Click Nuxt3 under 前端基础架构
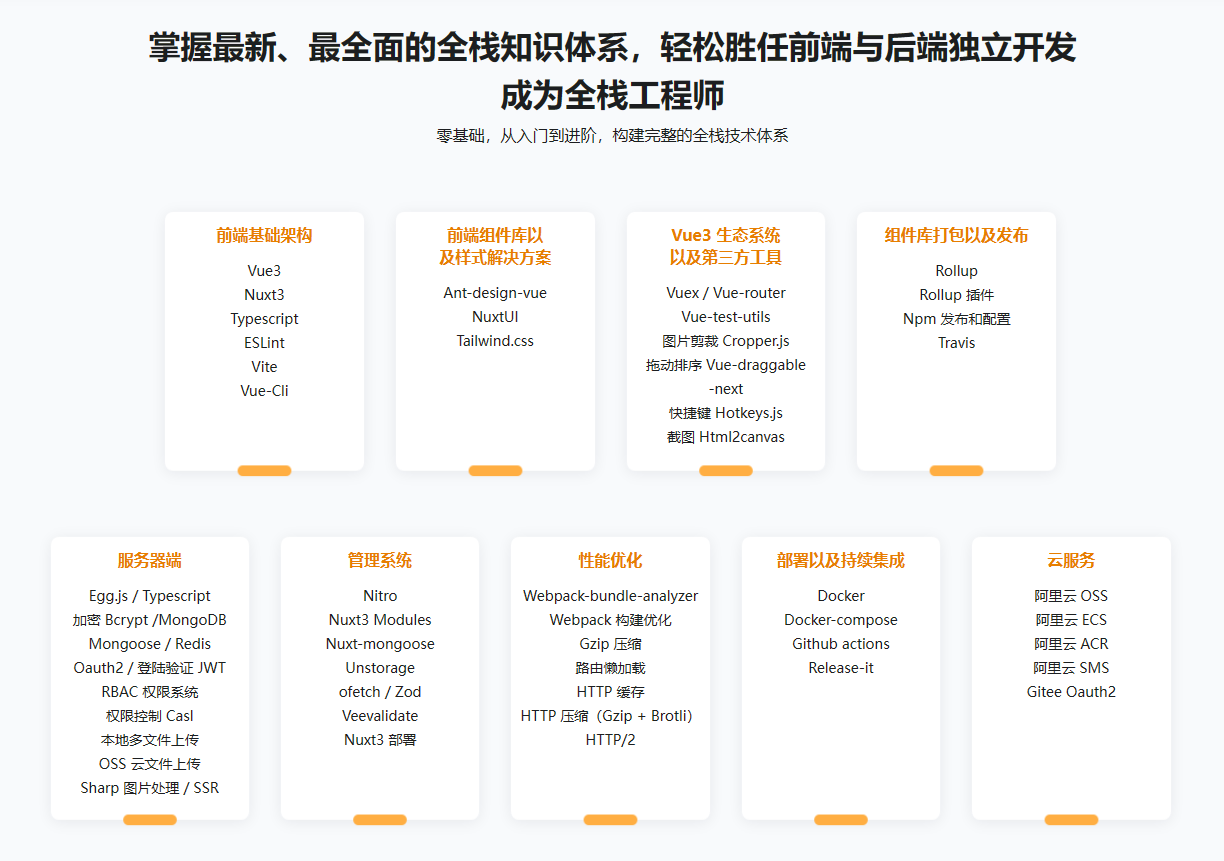1224x861 pixels. (x=264, y=295)
